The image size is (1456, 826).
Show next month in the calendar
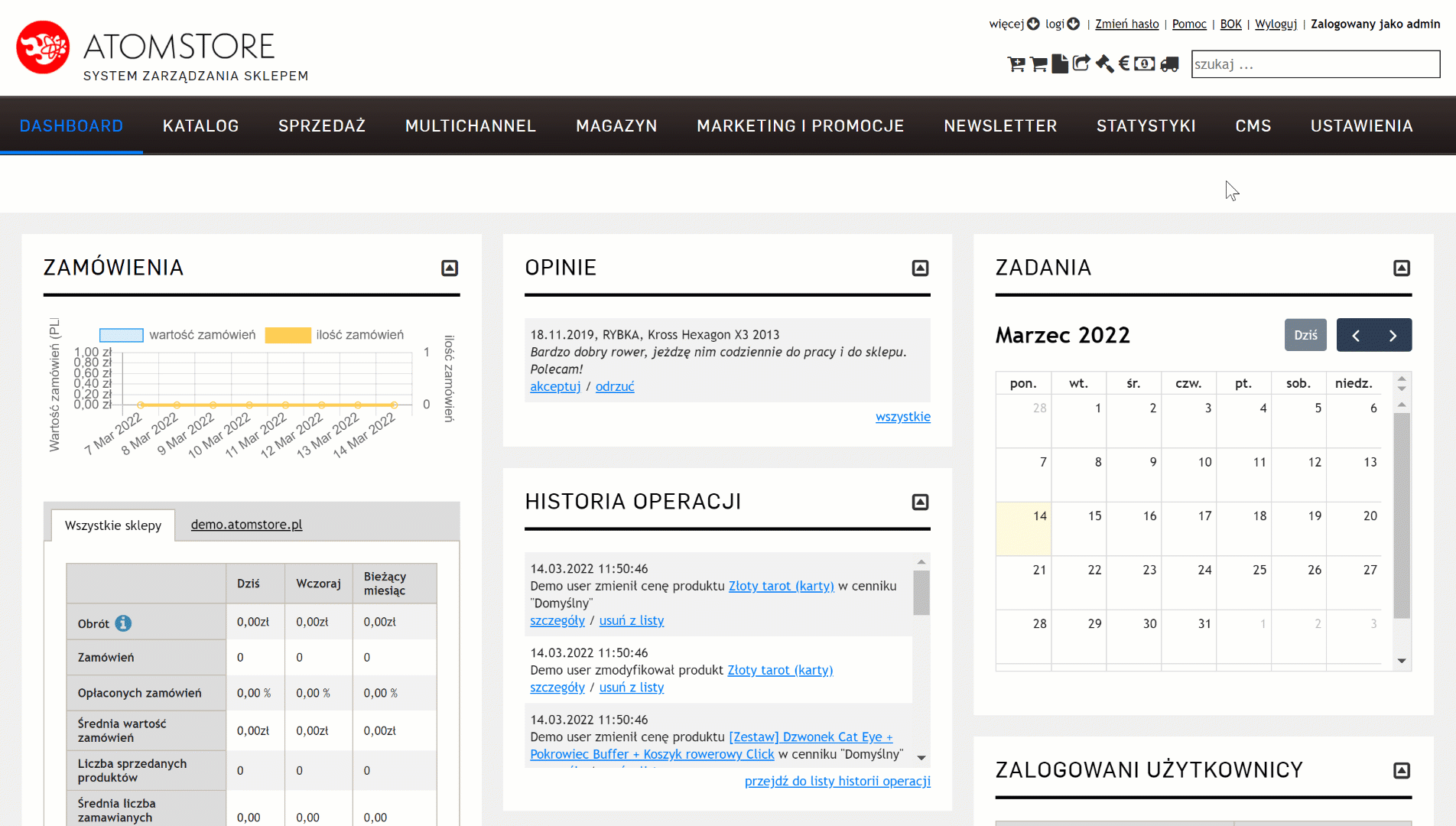coord(1392,335)
